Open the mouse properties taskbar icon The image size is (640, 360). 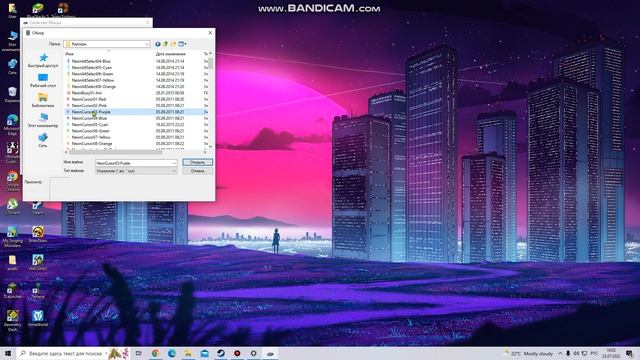point(270,353)
